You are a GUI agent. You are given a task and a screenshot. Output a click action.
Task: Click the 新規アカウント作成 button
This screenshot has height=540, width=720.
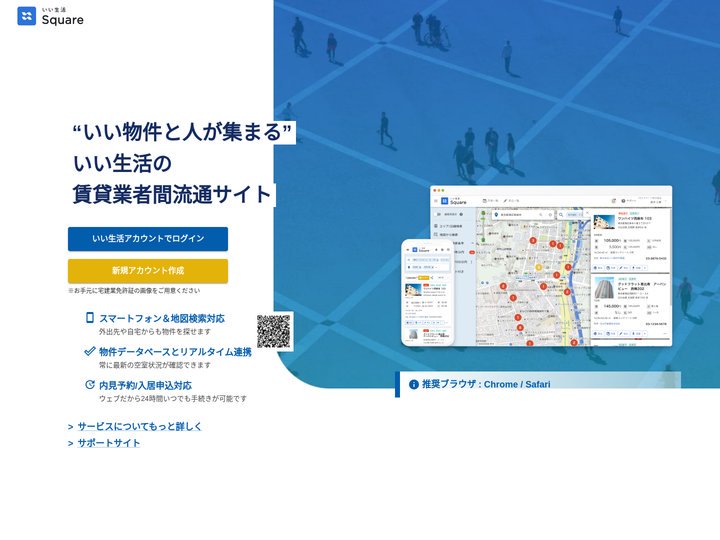(x=148, y=271)
